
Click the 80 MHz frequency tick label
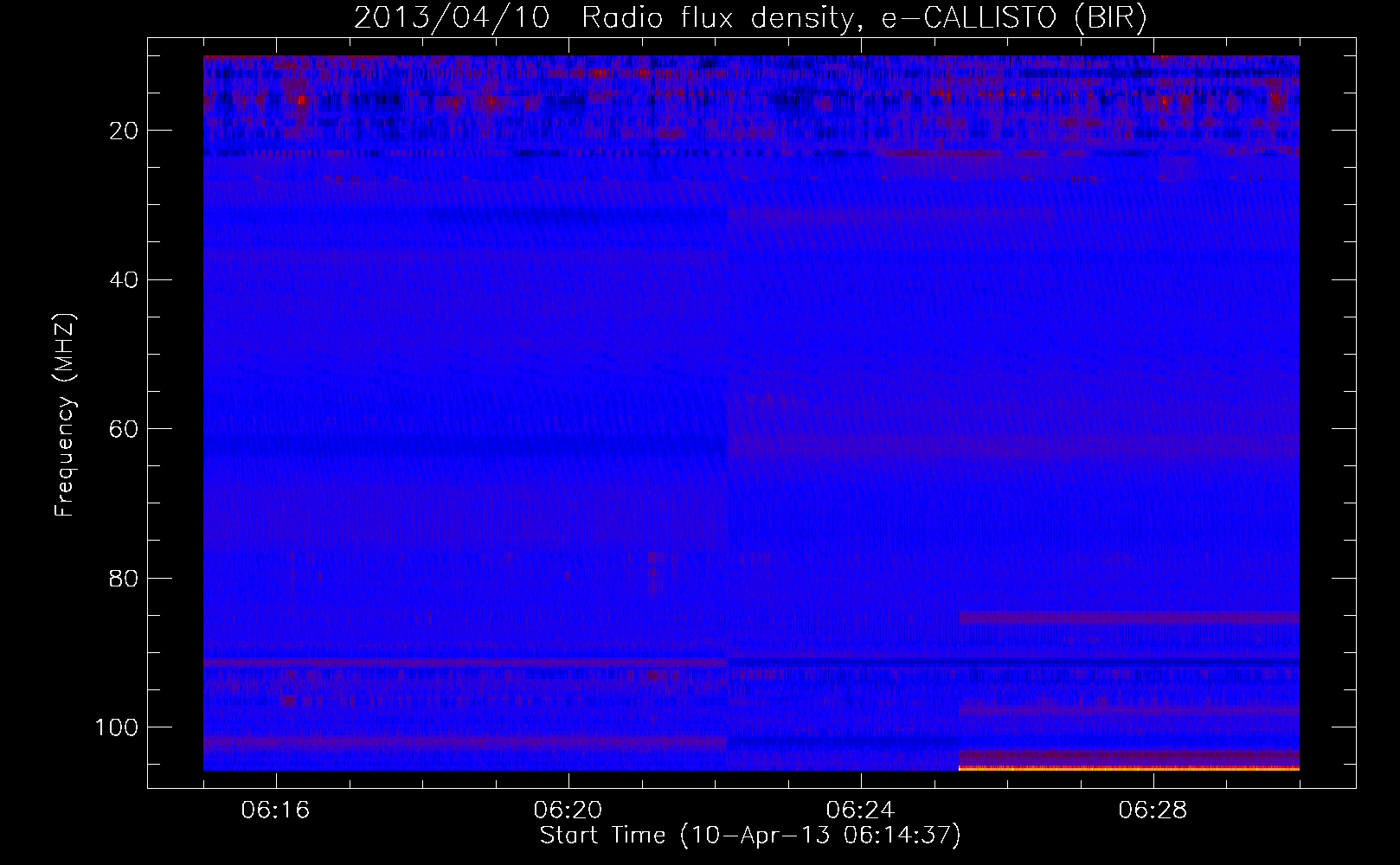click(x=125, y=578)
